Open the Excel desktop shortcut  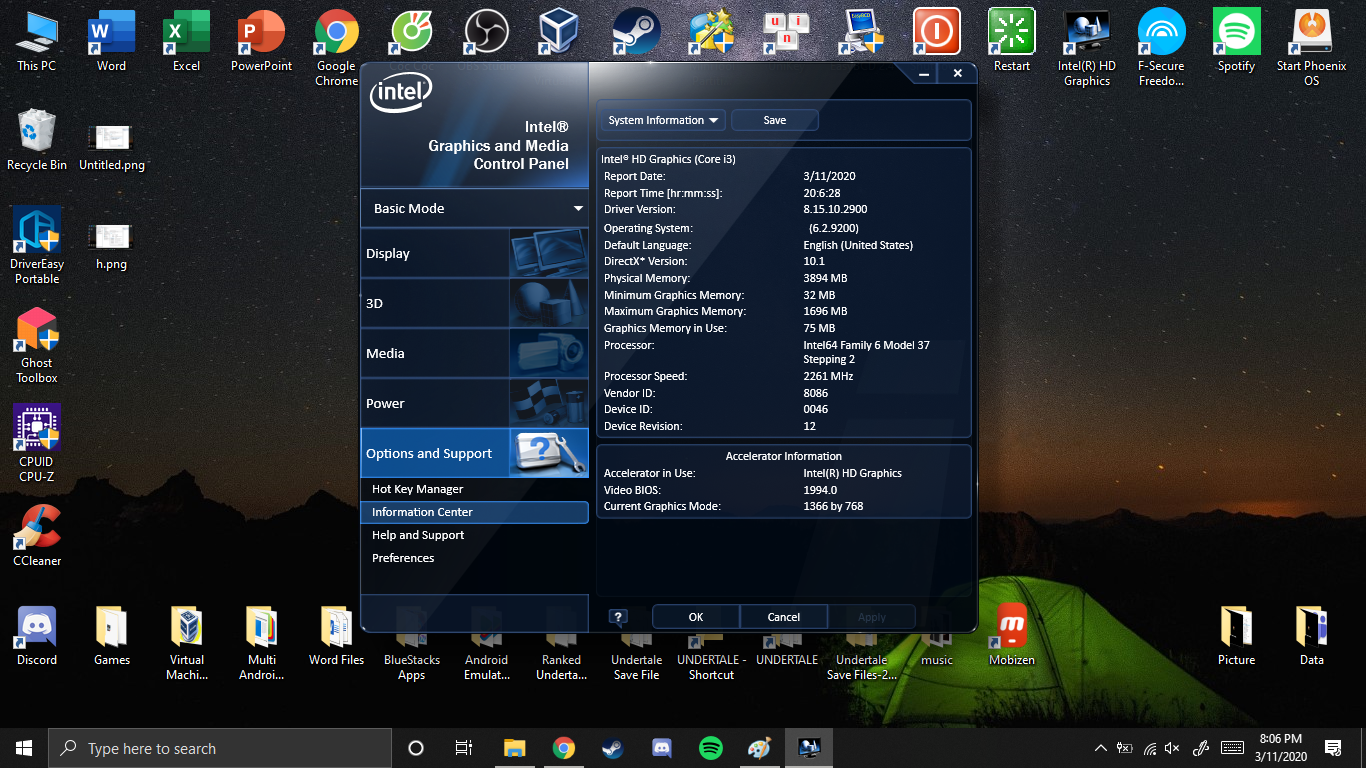(186, 41)
